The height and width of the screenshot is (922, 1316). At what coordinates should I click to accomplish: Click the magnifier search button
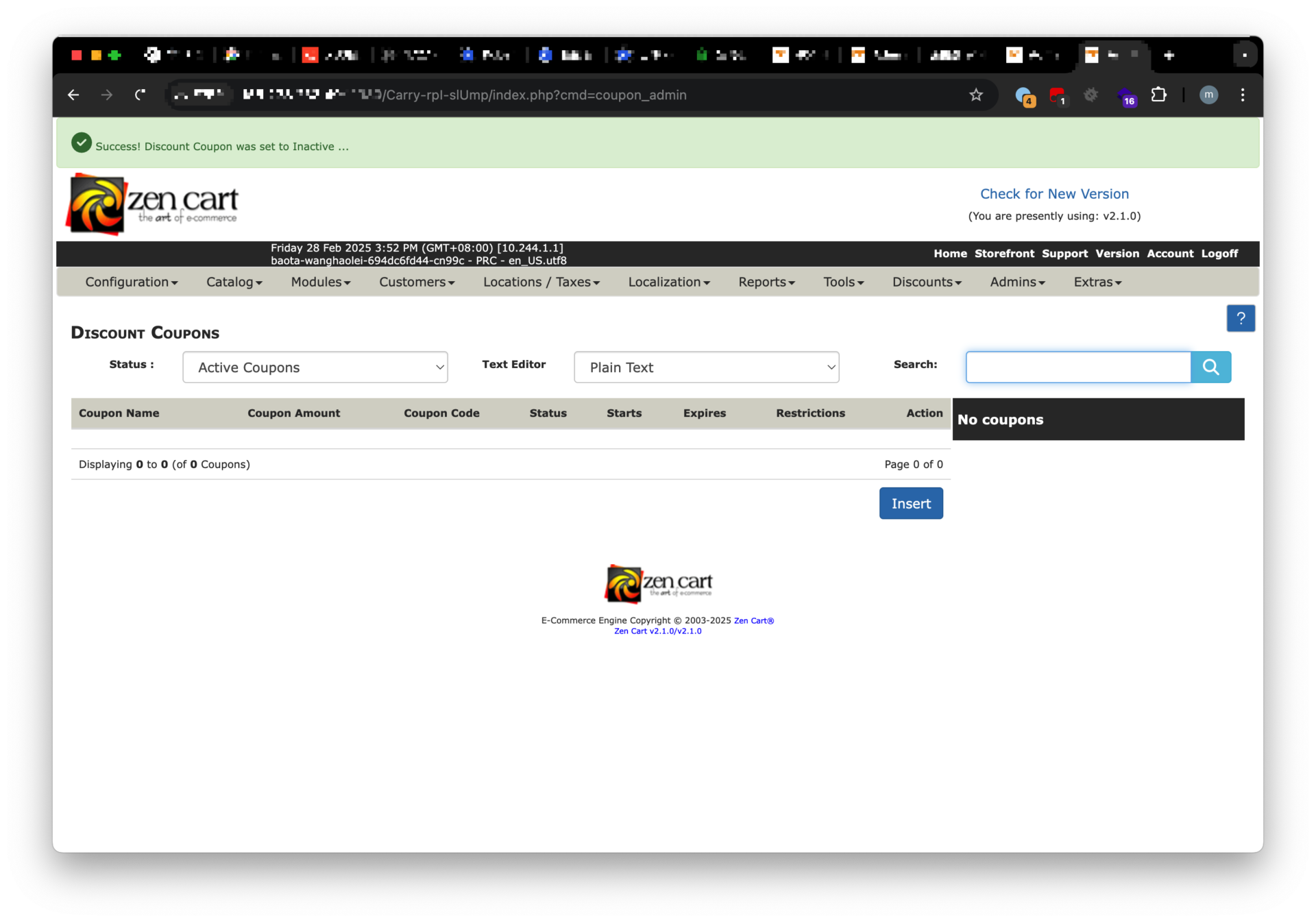tap(1210, 367)
